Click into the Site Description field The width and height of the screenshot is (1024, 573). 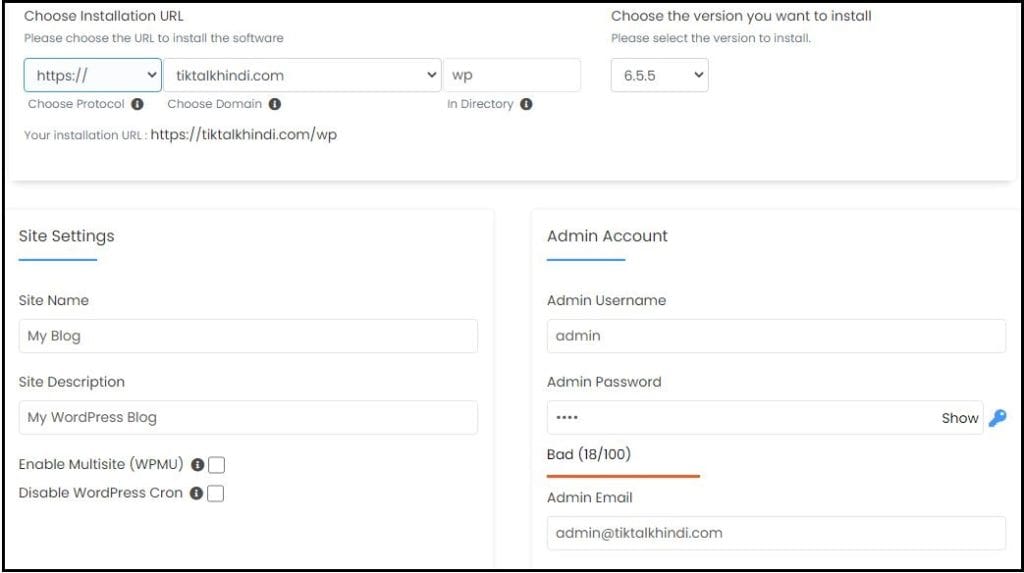click(248, 418)
